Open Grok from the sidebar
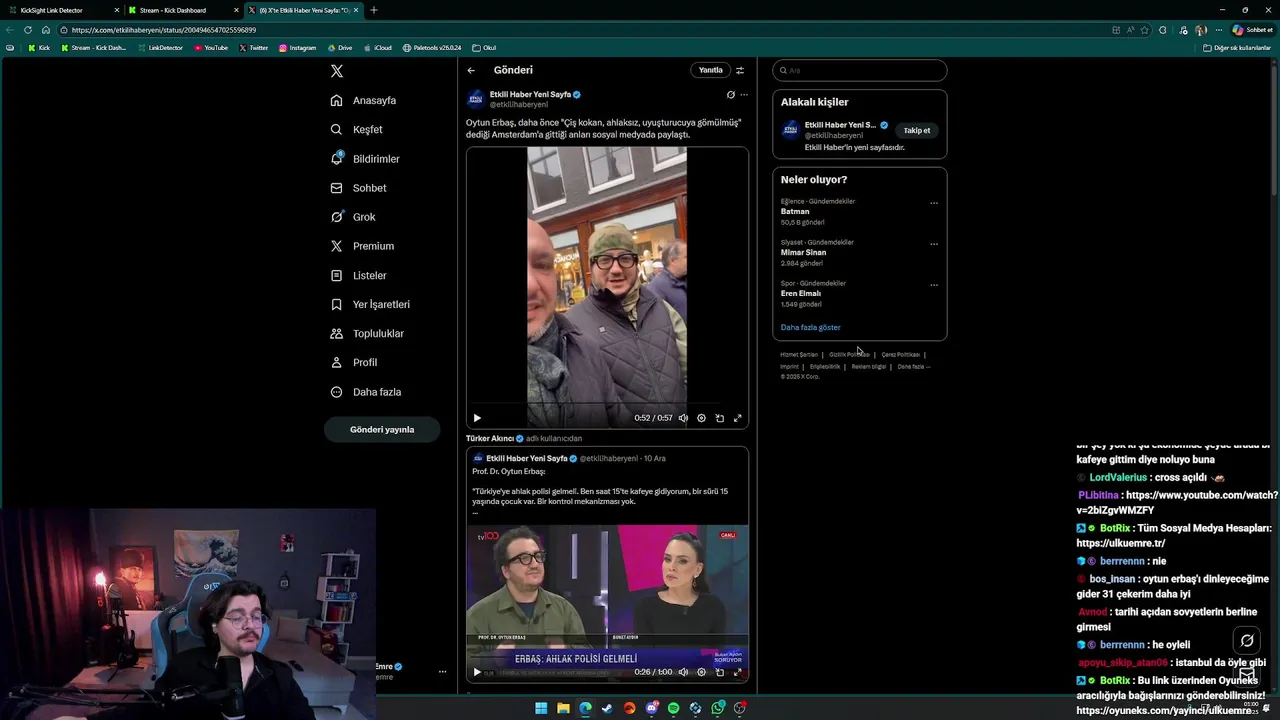Image resolution: width=1280 pixels, height=720 pixels. point(353,217)
